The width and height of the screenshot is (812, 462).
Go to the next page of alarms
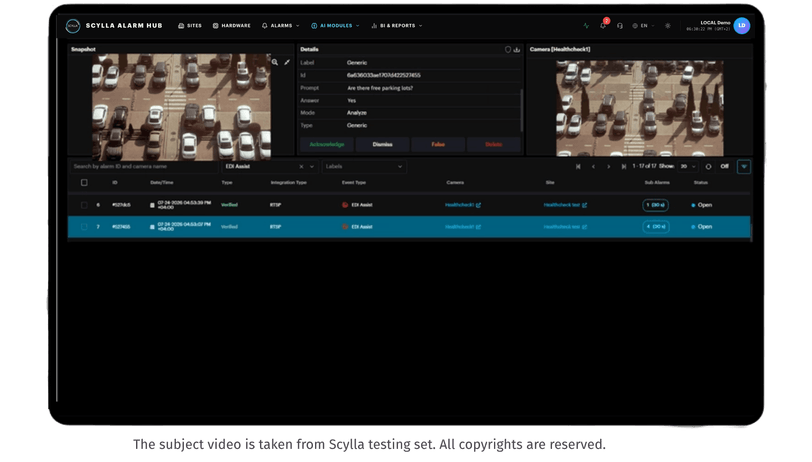pos(608,166)
